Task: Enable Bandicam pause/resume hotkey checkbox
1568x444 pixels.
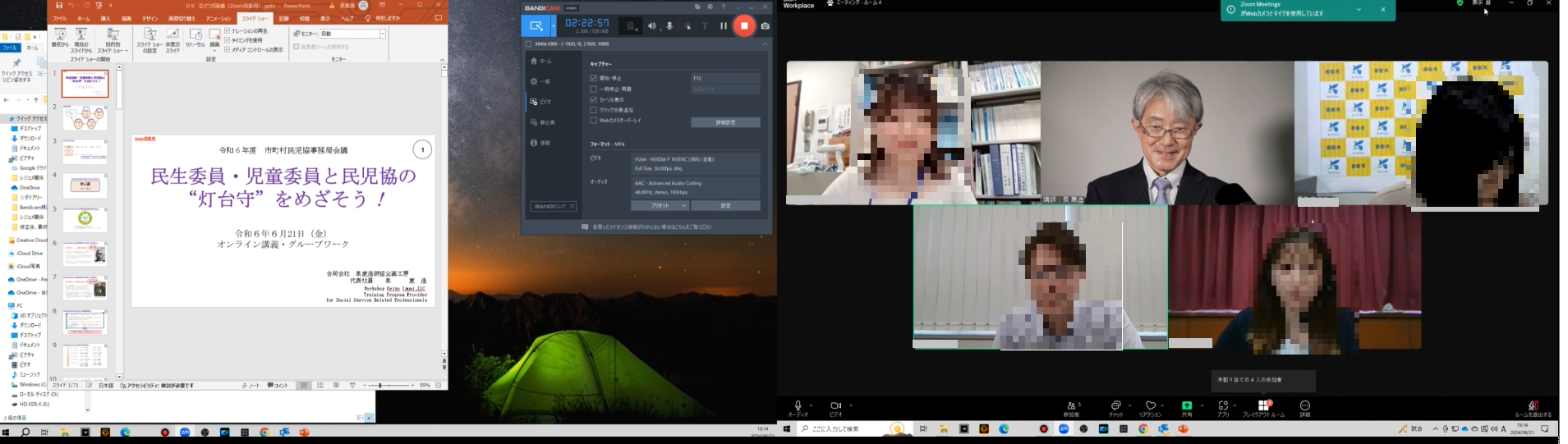Action: 593,89
